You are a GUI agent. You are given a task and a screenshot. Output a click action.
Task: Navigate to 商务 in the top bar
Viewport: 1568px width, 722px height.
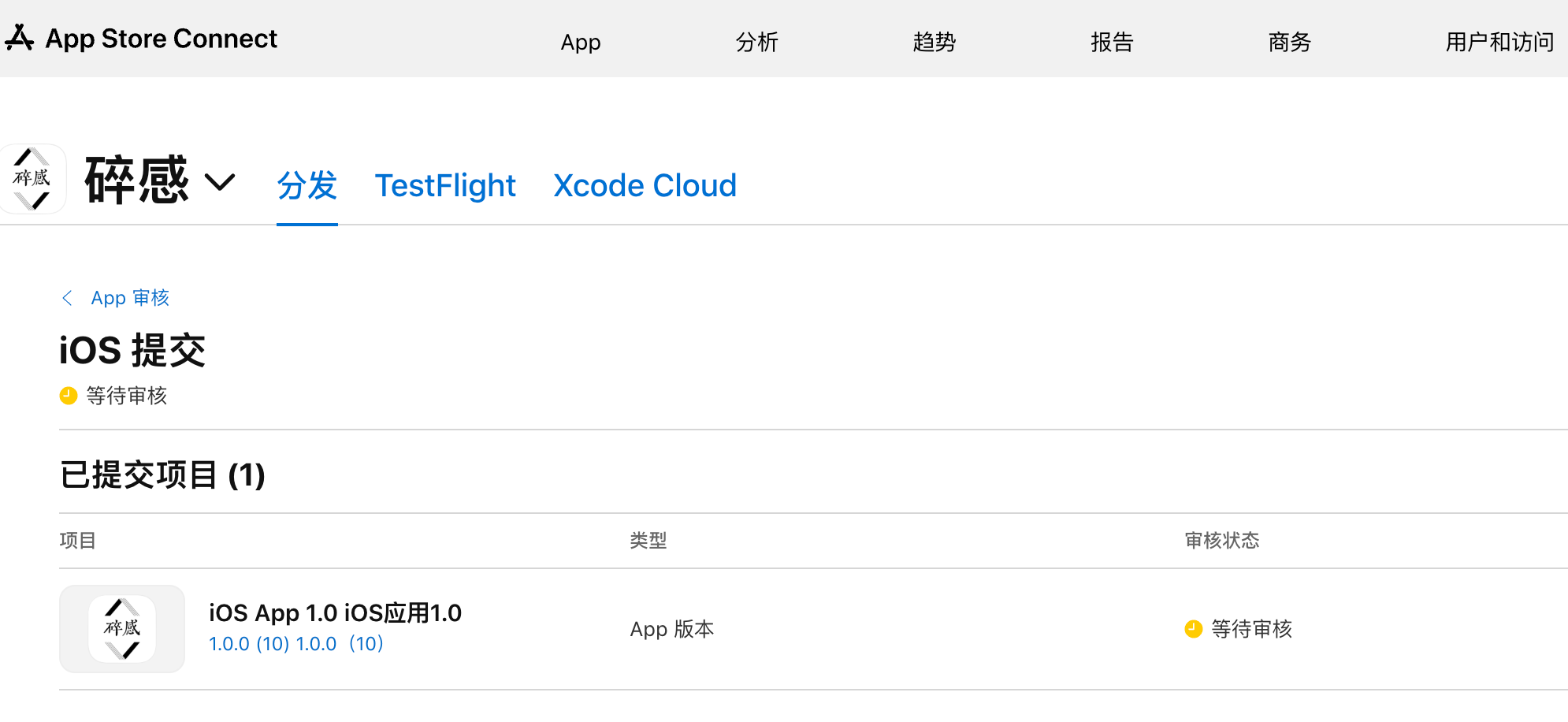coord(1290,42)
